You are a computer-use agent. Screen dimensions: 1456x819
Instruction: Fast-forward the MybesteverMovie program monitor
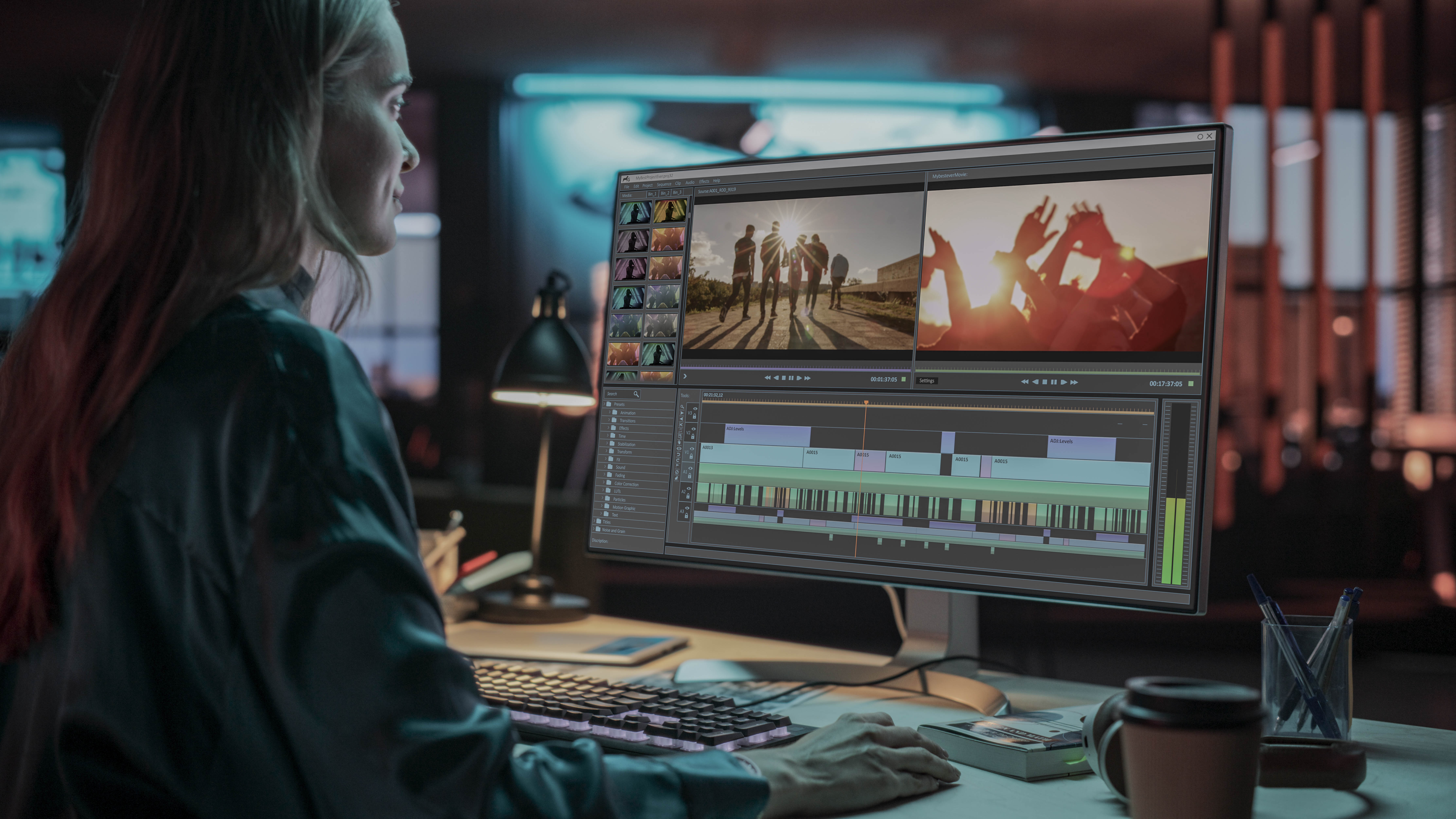[x=1074, y=383]
